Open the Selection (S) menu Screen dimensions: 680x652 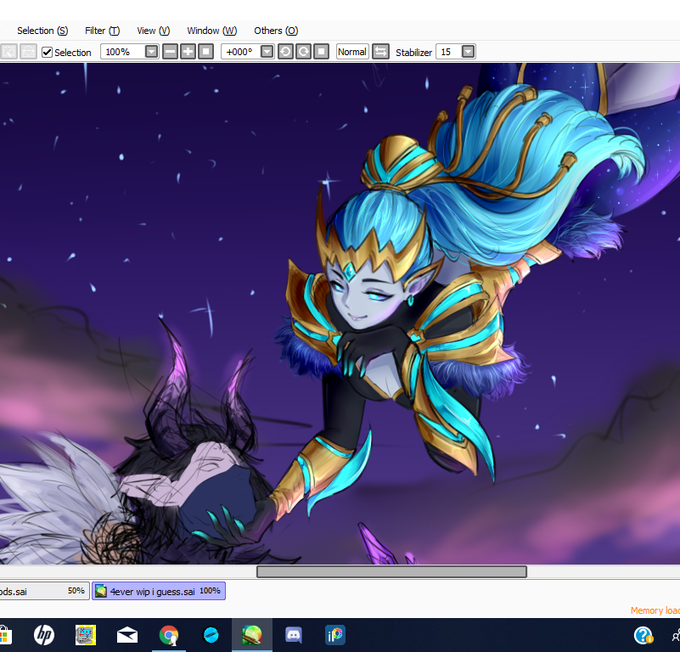point(42,31)
